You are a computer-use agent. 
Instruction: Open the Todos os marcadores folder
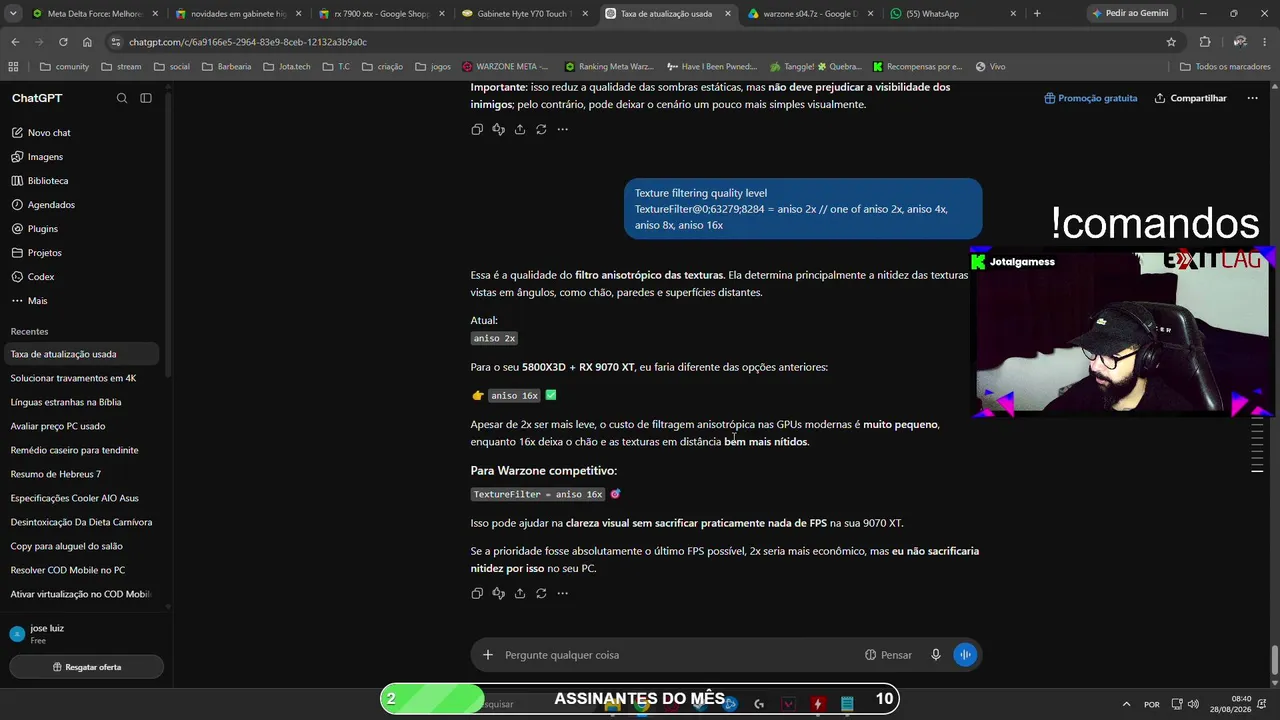click(x=1225, y=67)
